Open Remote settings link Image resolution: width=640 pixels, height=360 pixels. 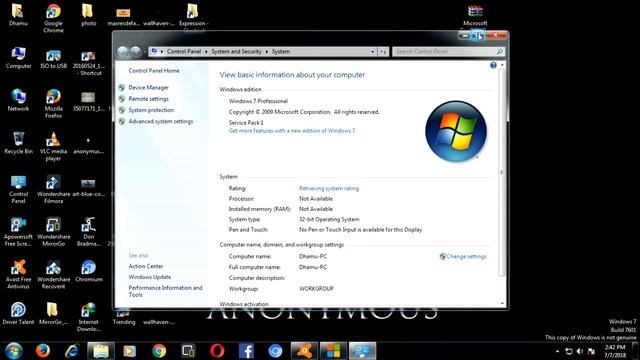(x=148, y=99)
